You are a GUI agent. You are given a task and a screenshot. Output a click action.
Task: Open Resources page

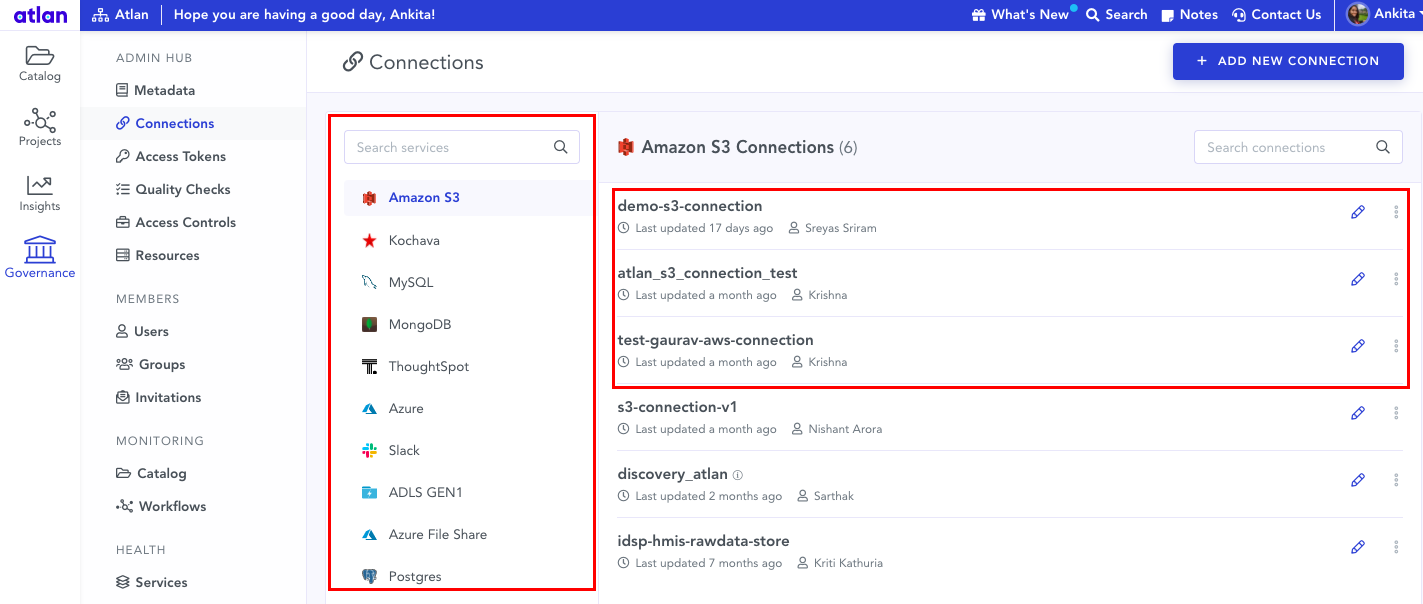point(158,255)
